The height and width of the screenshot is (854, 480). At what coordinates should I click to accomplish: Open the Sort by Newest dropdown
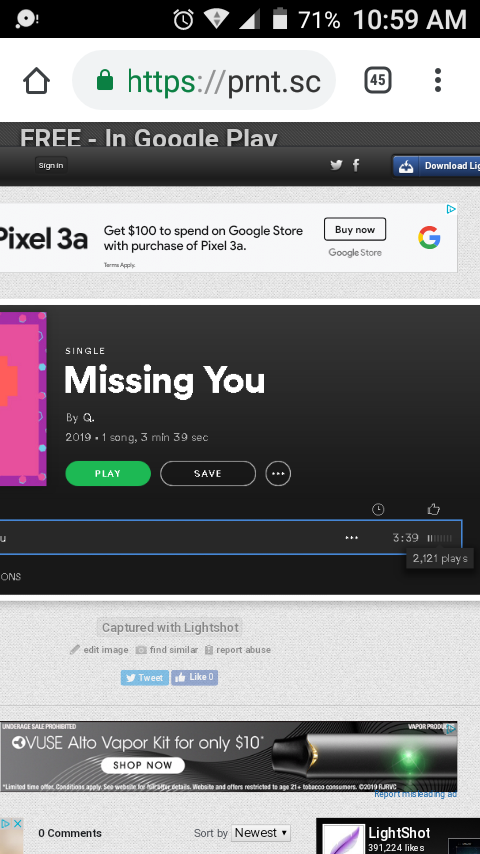pos(261,833)
